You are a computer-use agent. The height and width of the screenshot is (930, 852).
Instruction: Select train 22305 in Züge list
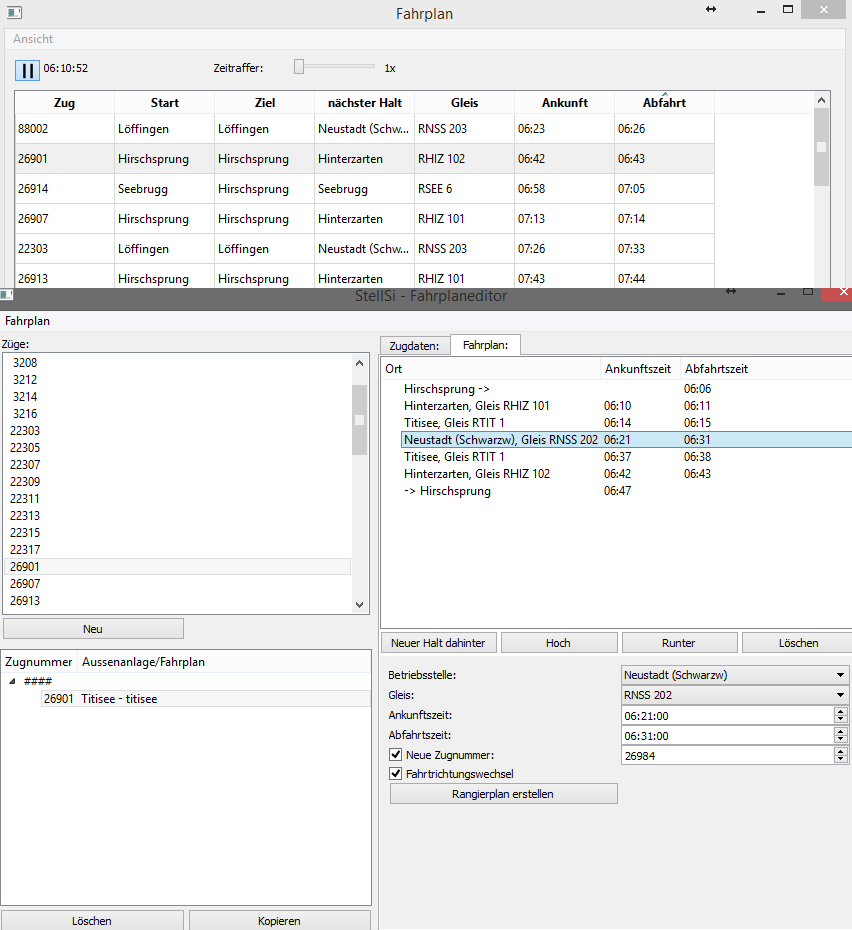point(178,448)
